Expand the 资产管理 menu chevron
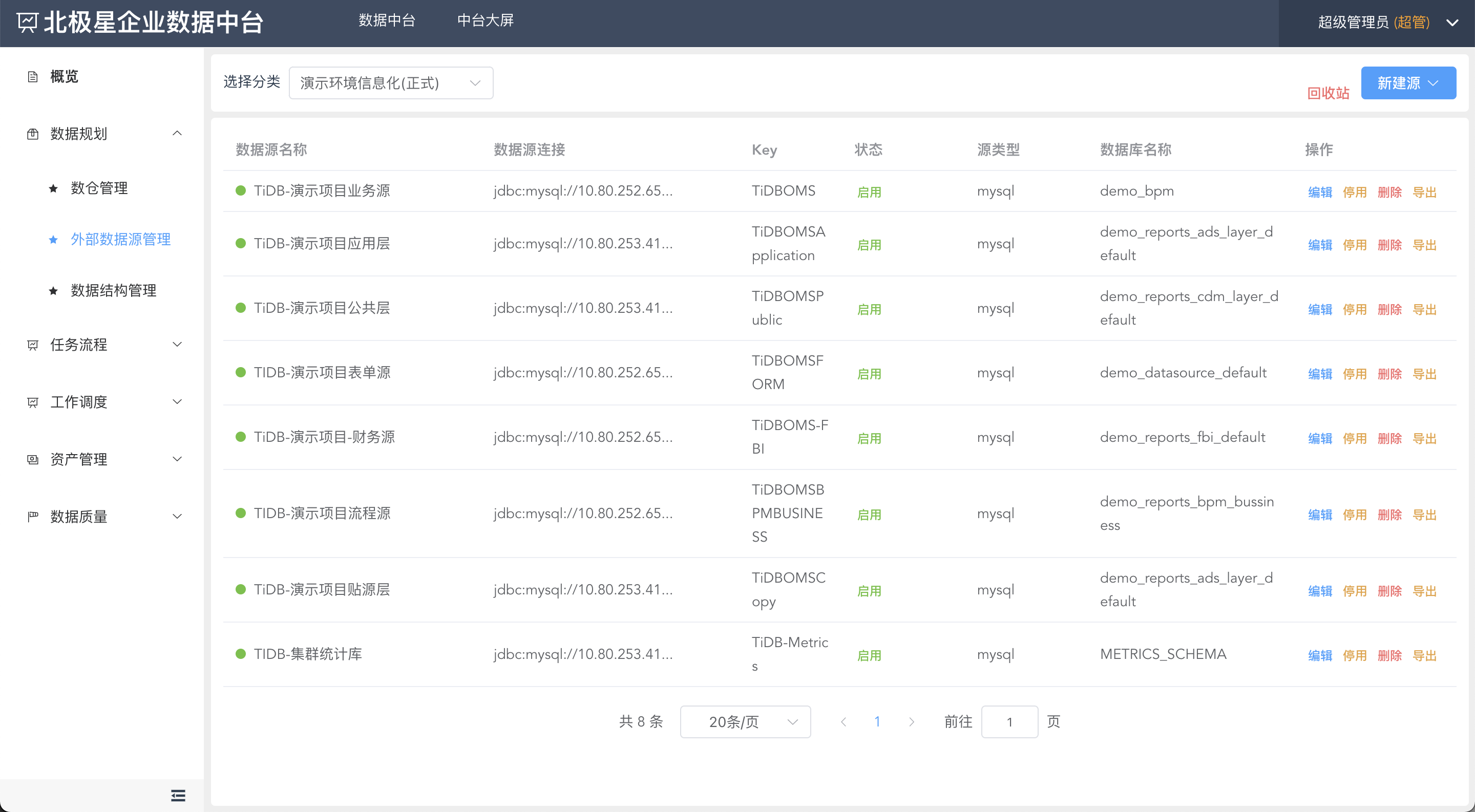1475x812 pixels. 178,459
